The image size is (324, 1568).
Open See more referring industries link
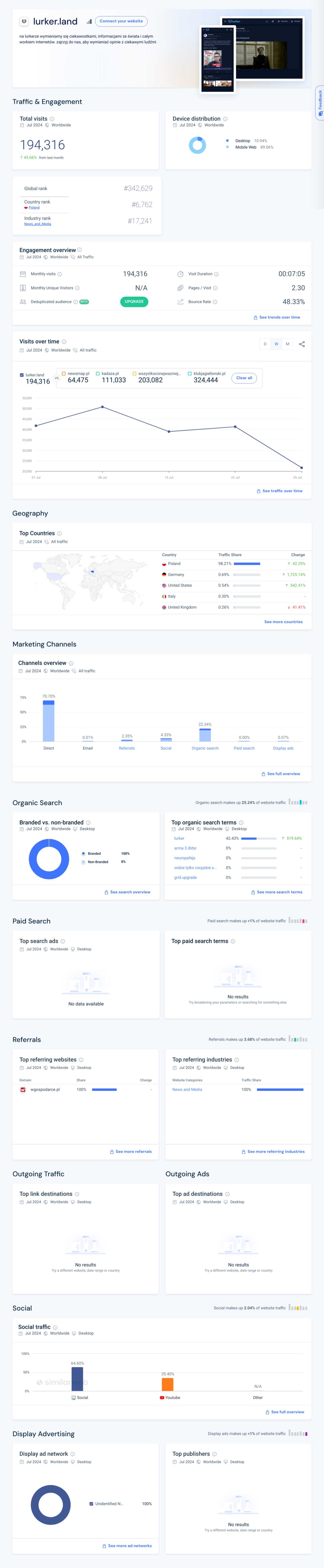273,1152
